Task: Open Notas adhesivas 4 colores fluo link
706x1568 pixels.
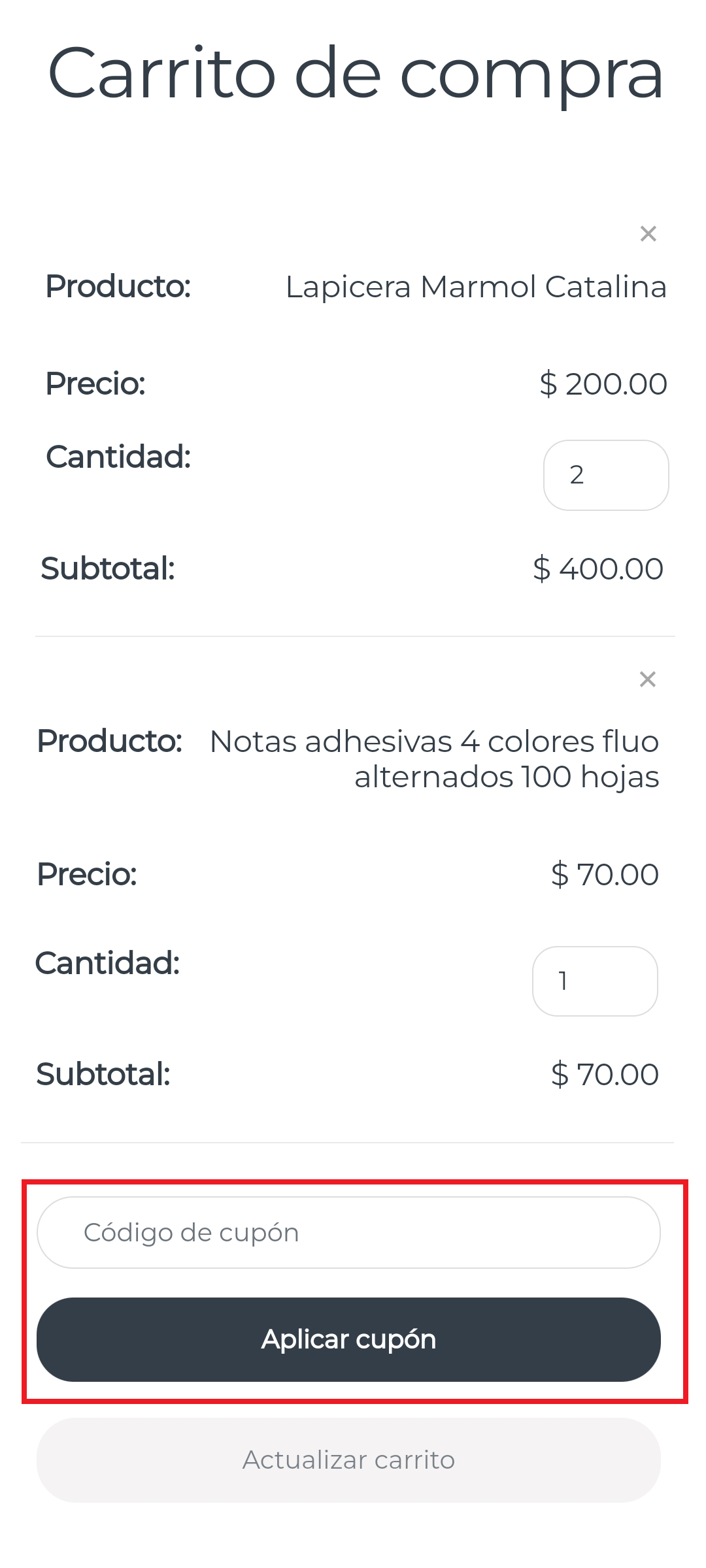Action: click(434, 759)
